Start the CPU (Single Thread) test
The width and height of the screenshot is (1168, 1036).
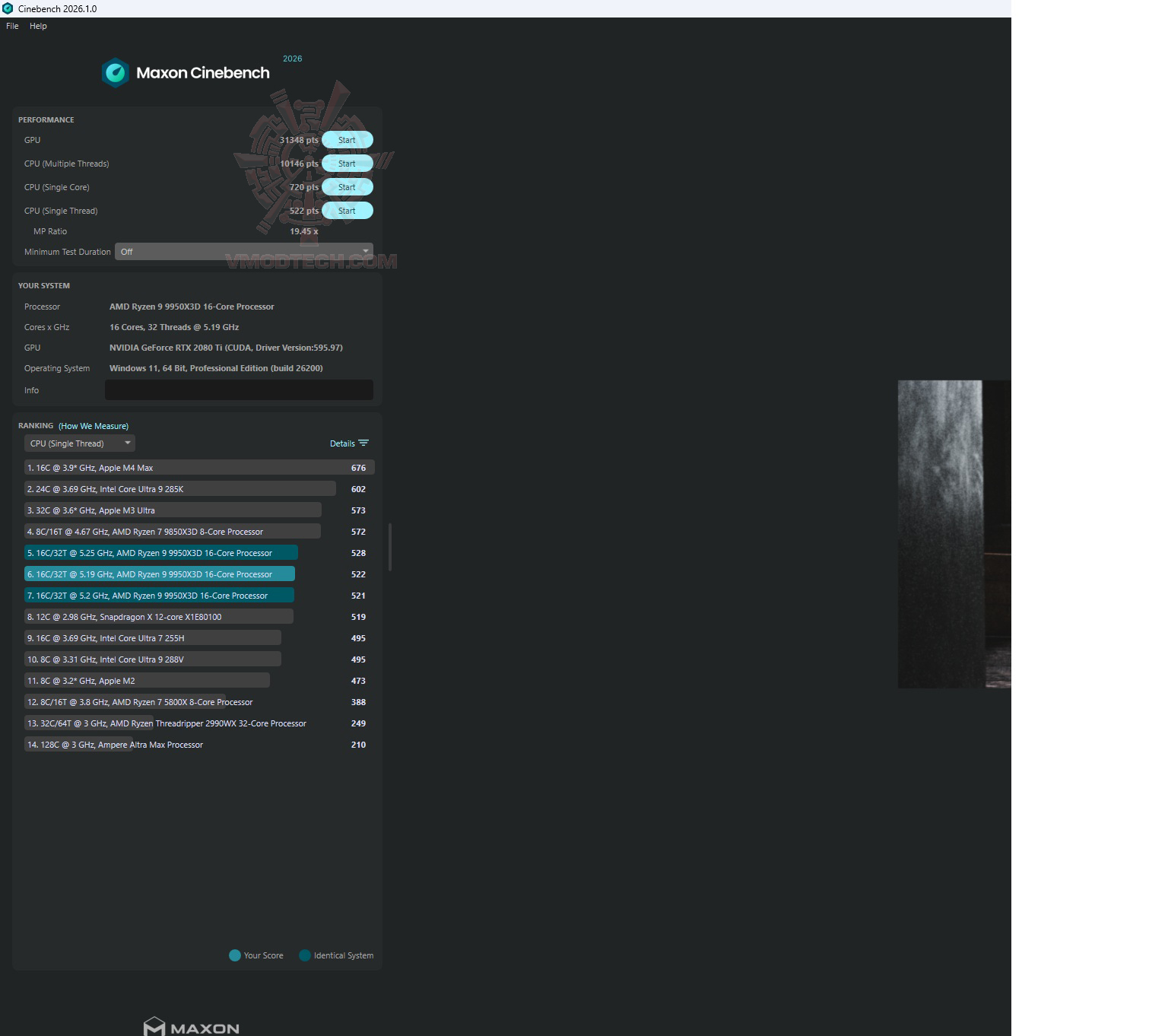[x=347, y=211]
